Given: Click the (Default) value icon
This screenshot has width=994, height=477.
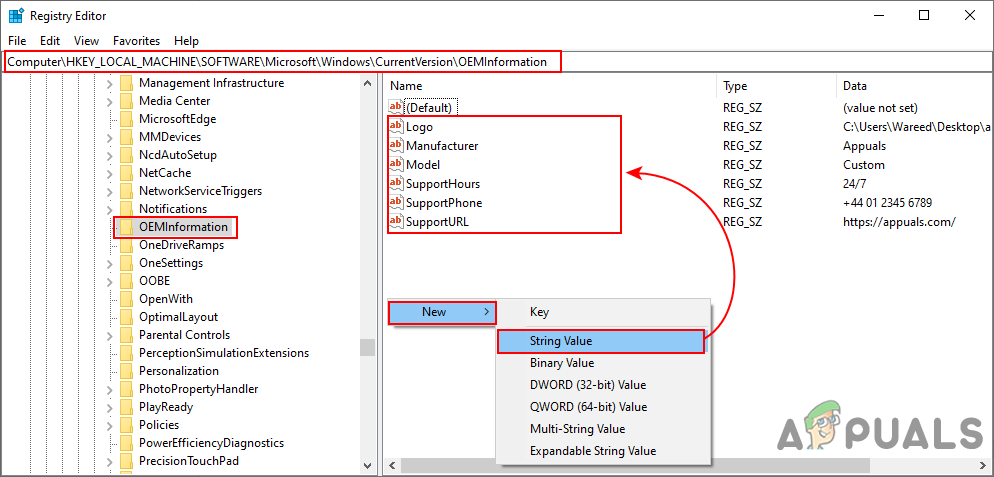Looking at the screenshot, I should coord(396,108).
